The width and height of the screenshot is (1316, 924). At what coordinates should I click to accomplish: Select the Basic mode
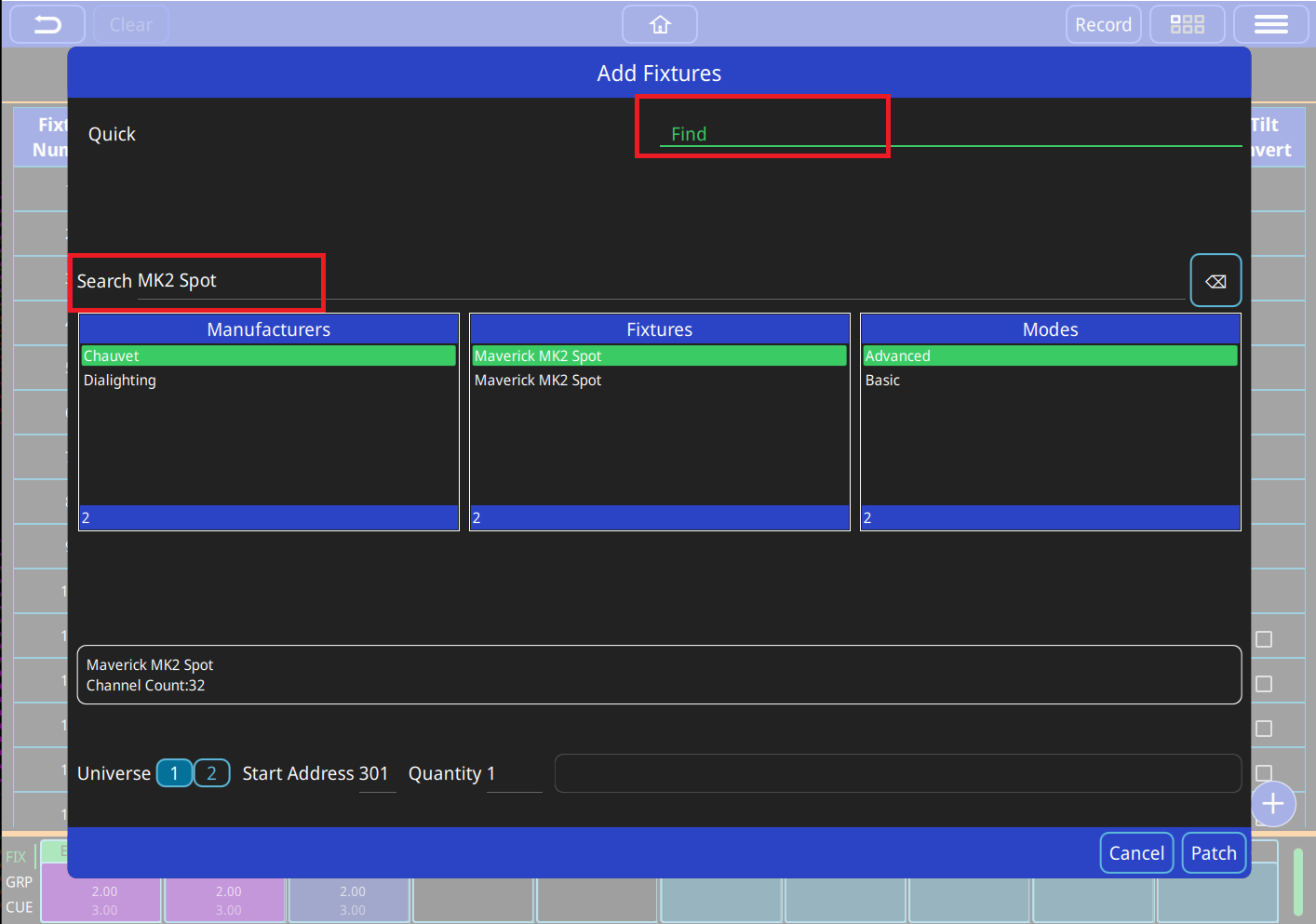tap(882, 381)
